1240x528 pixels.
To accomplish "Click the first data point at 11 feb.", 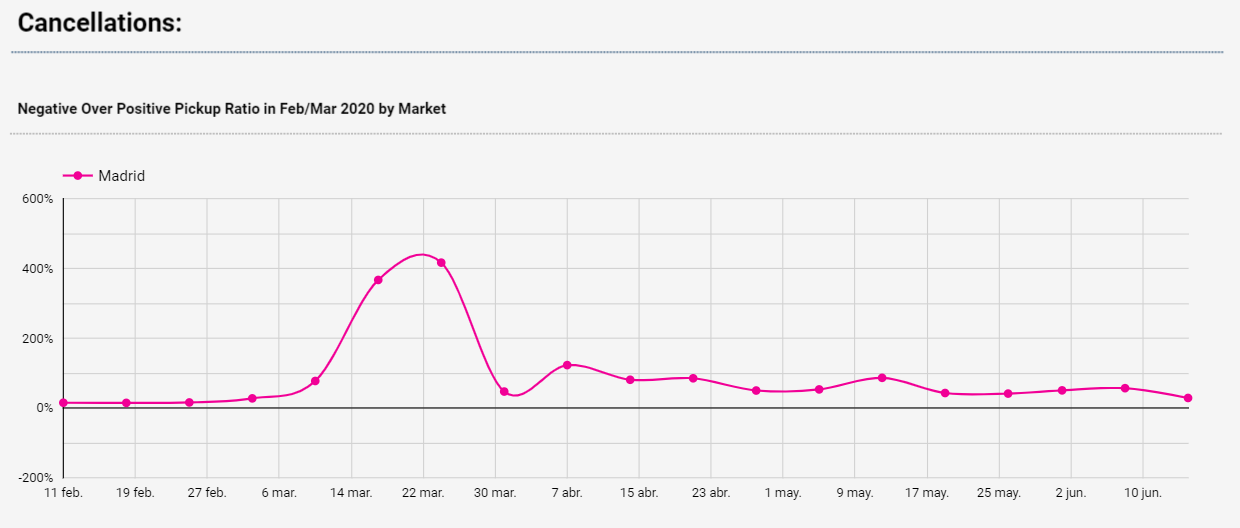I will coord(63,403).
